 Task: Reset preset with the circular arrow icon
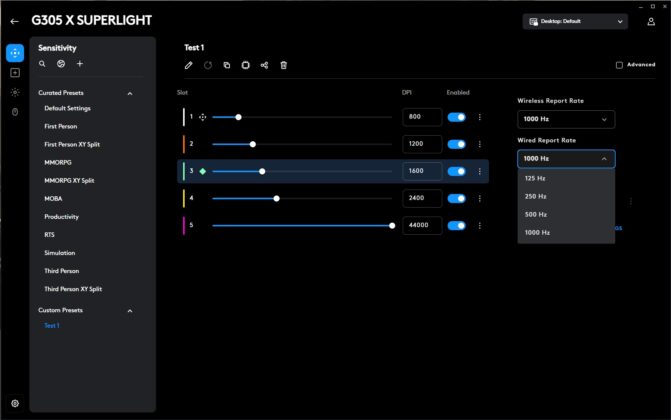pyautogui.click(x=208, y=65)
